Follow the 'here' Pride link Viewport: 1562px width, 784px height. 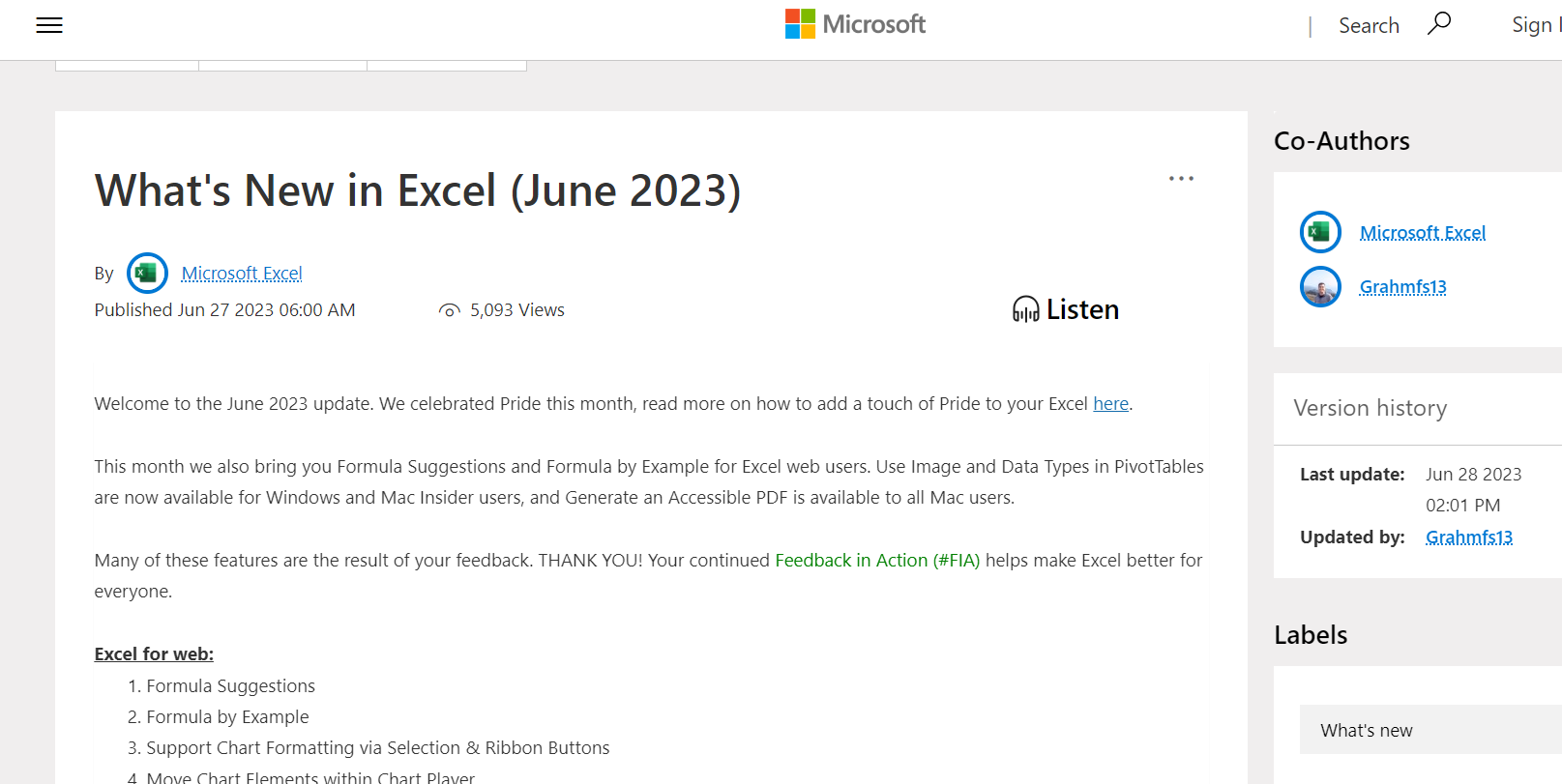pos(1110,404)
